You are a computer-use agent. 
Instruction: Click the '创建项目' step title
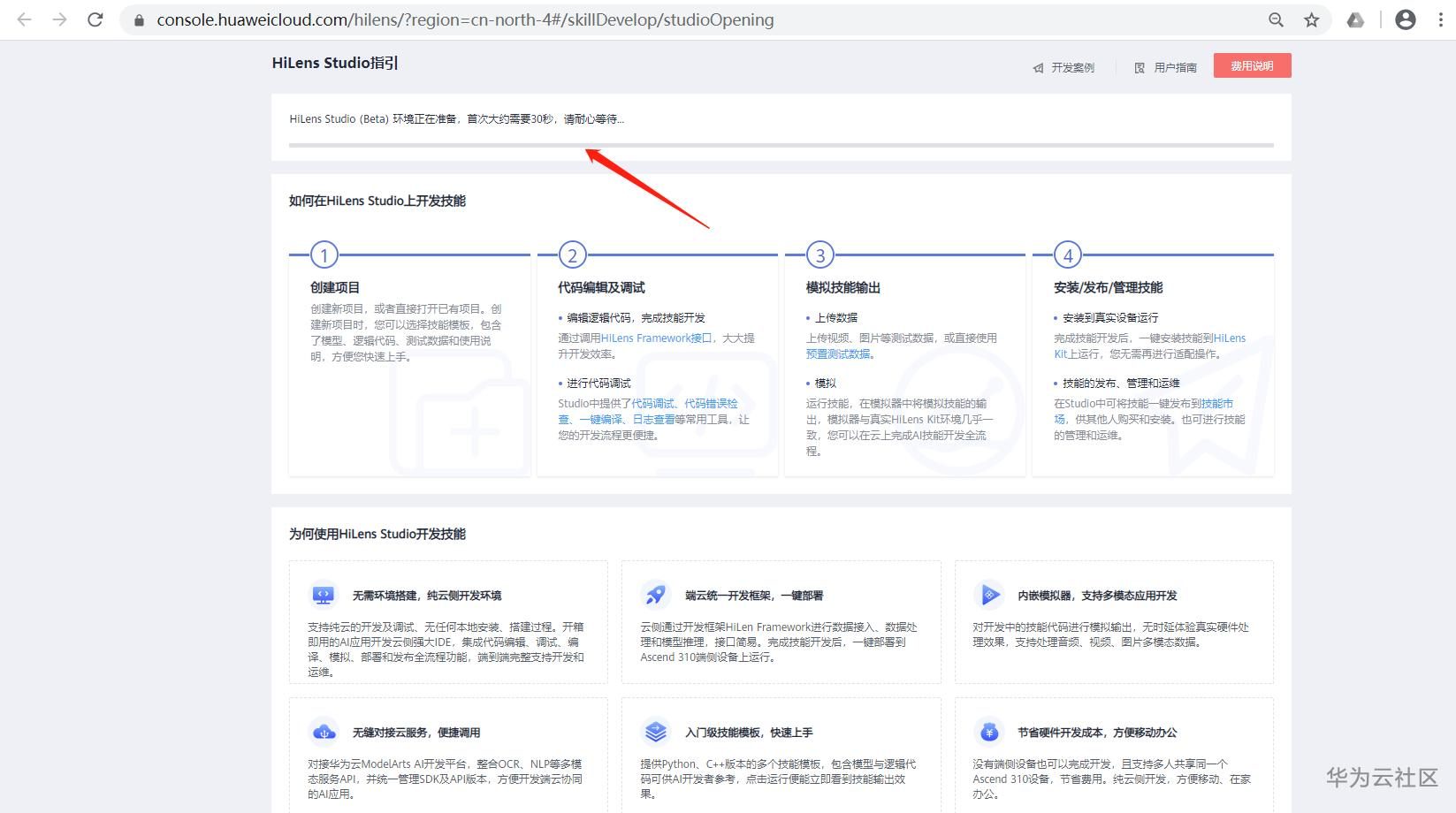tap(335, 287)
